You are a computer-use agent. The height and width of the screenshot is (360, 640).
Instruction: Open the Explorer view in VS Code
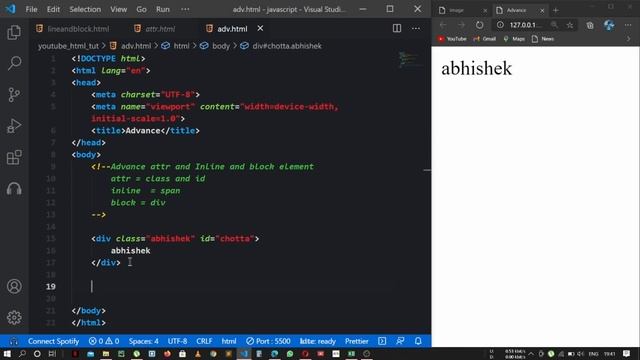click(x=14, y=32)
